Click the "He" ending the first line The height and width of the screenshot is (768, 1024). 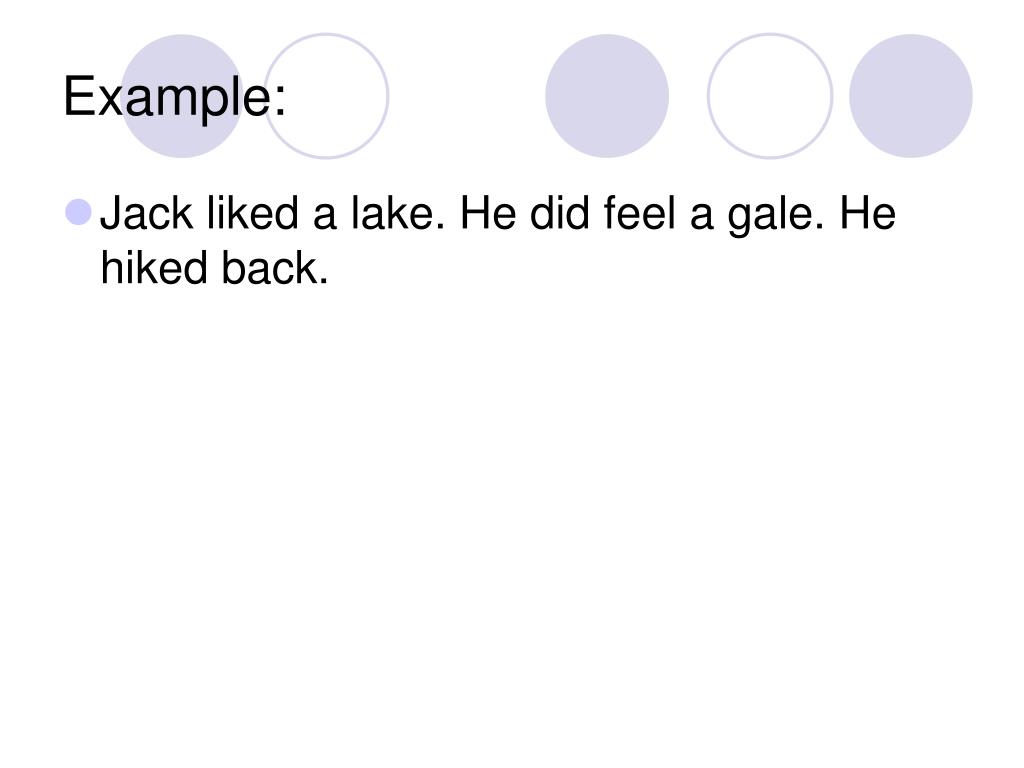868,213
